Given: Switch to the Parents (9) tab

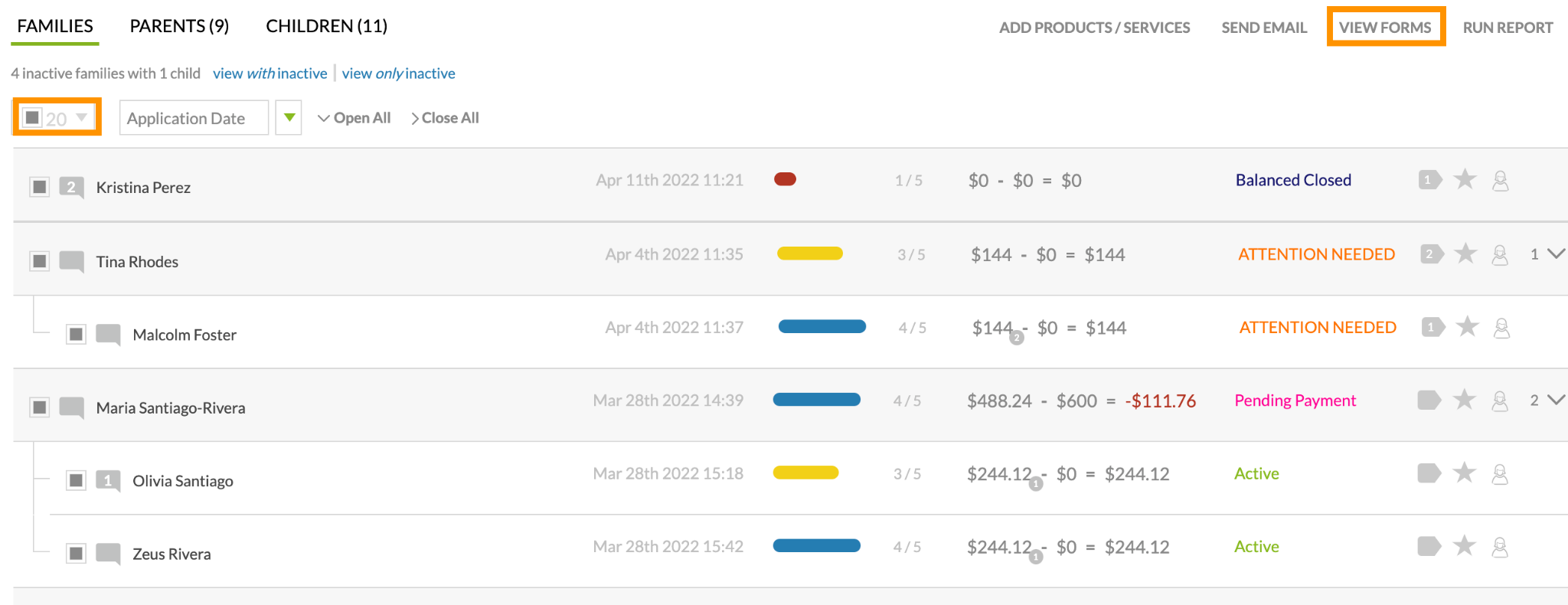Looking at the screenshot, I should [x=179, y=26].
